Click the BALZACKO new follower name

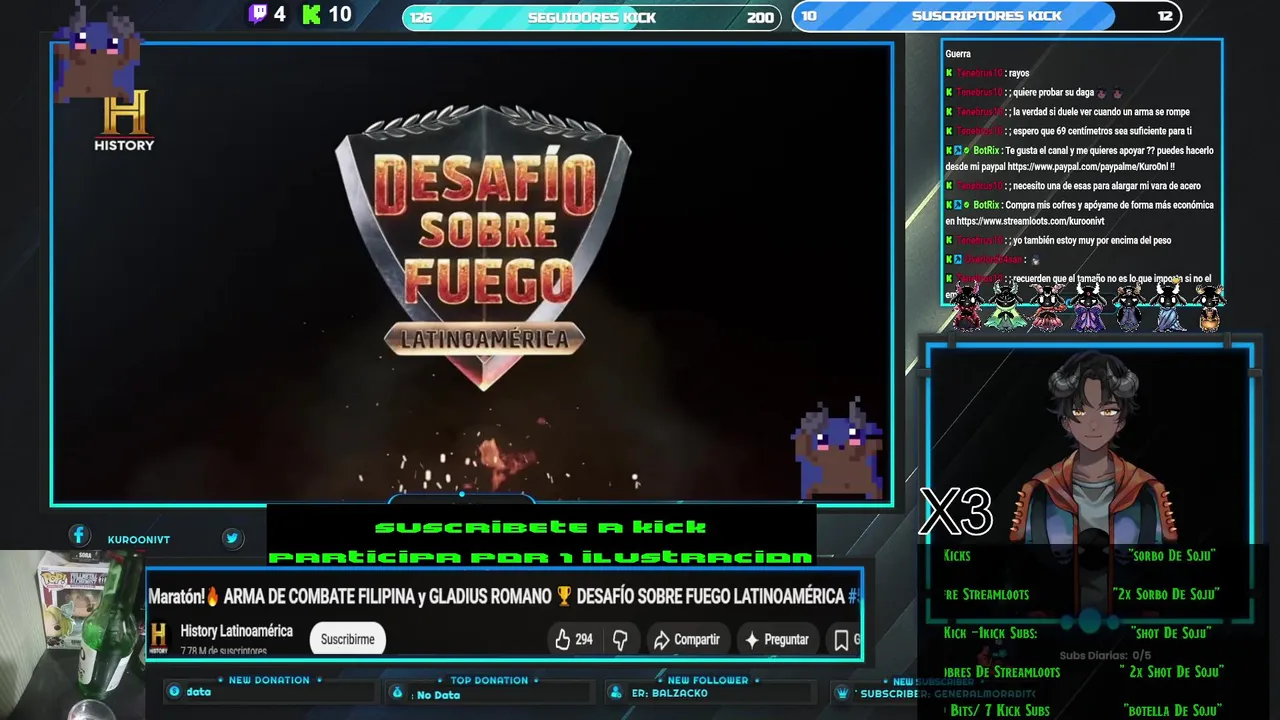coord(679,693)
